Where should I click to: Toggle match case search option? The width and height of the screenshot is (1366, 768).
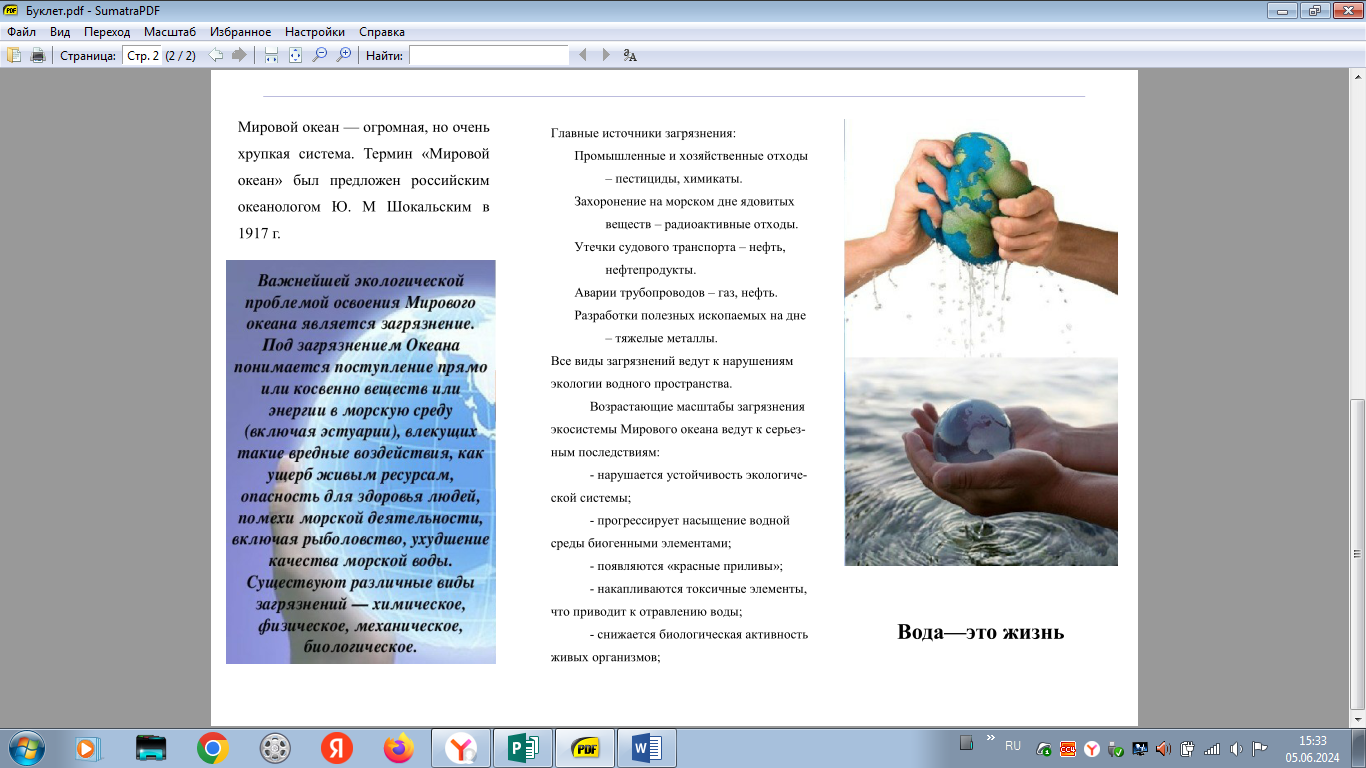pyautogui.click(x=630, y=55)
